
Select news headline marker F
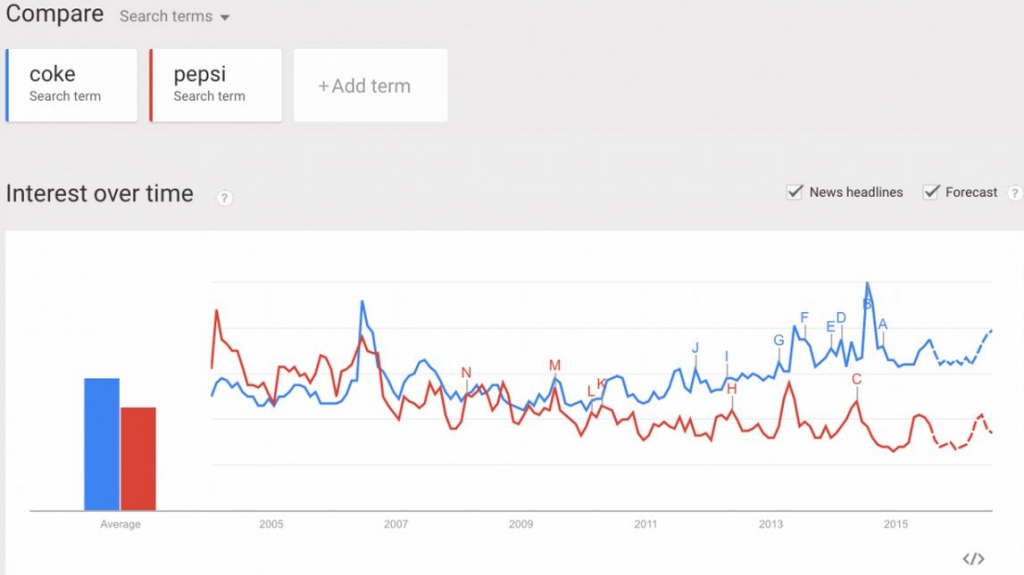coord(804,318)
